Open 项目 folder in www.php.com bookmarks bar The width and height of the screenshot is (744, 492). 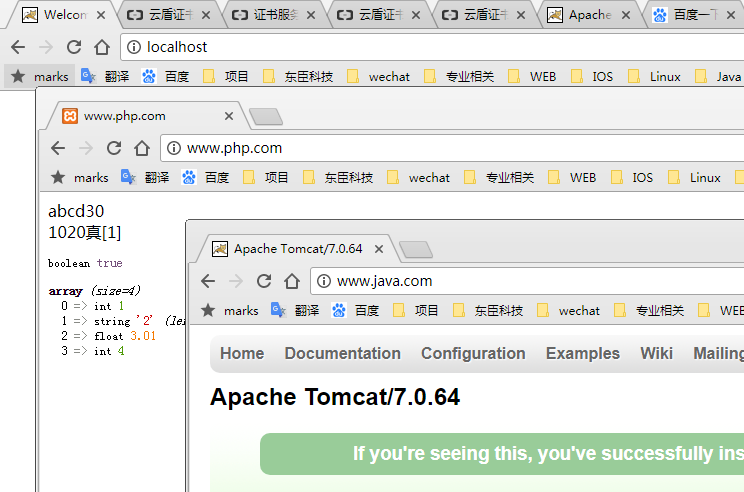tap(265, 177)
